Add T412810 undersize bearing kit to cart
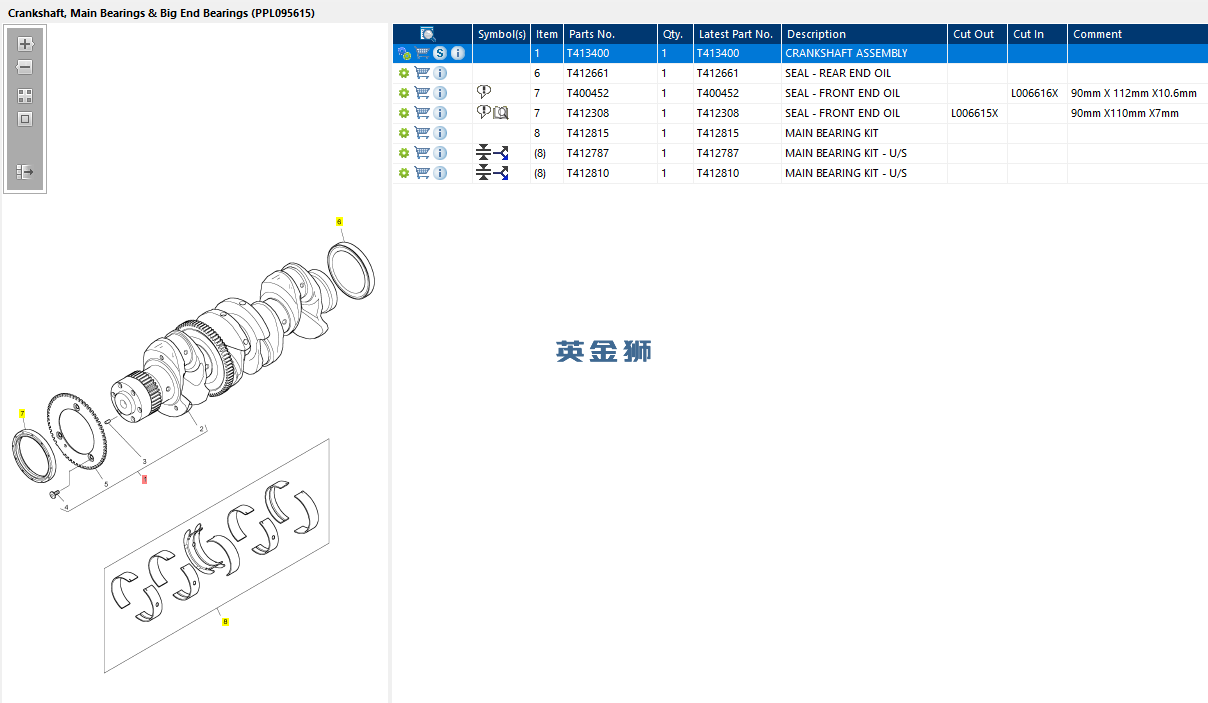 (x=422, y=173)
